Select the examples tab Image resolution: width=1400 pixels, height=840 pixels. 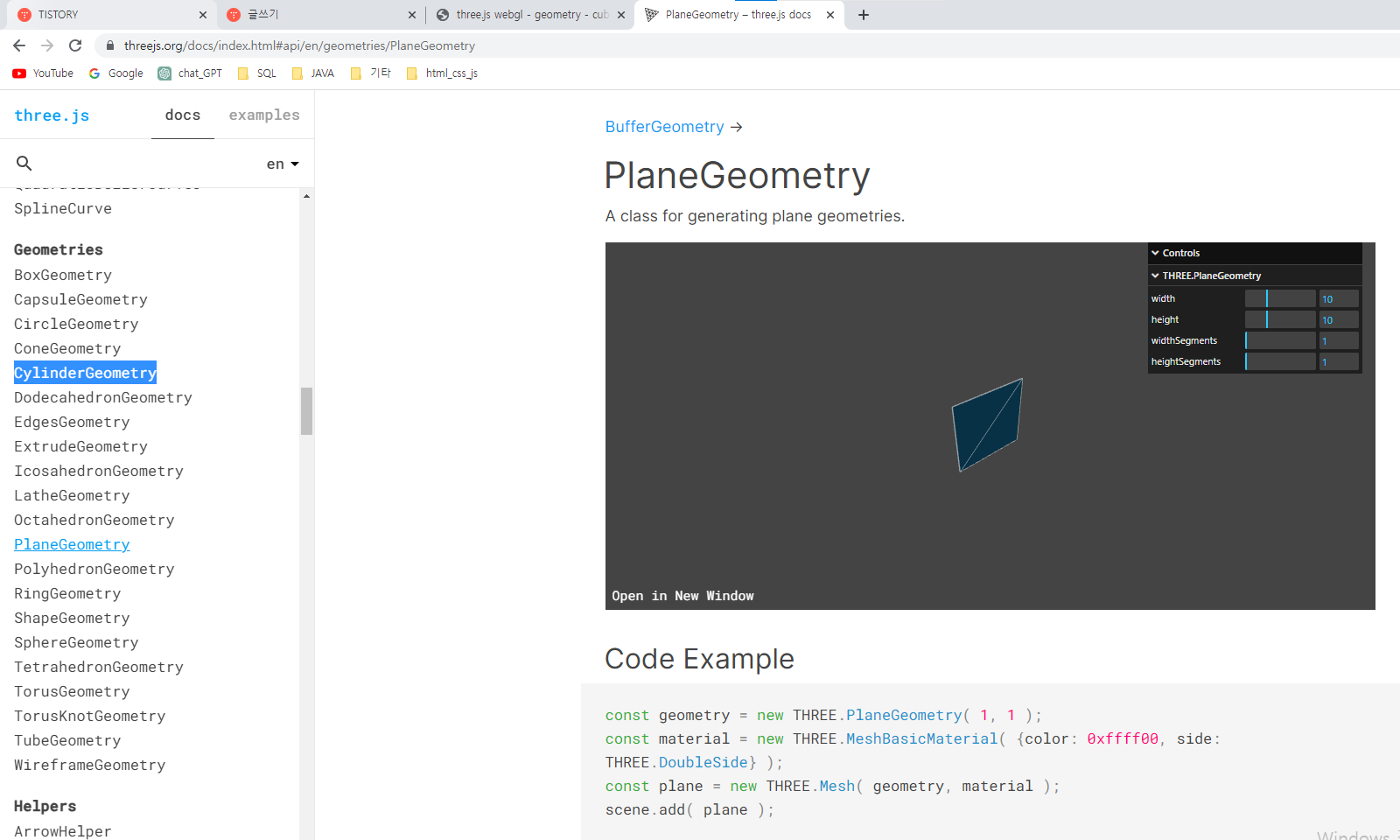264,115
